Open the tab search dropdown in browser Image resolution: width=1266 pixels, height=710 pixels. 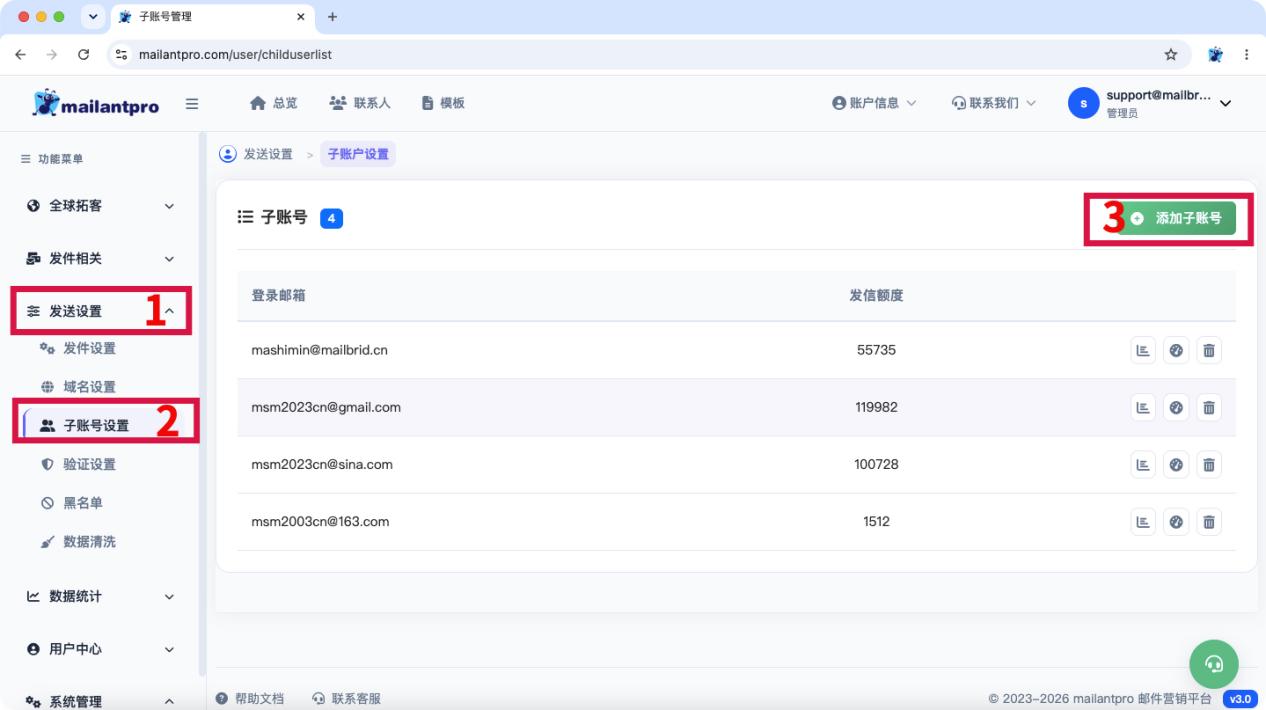pos(95,17)
